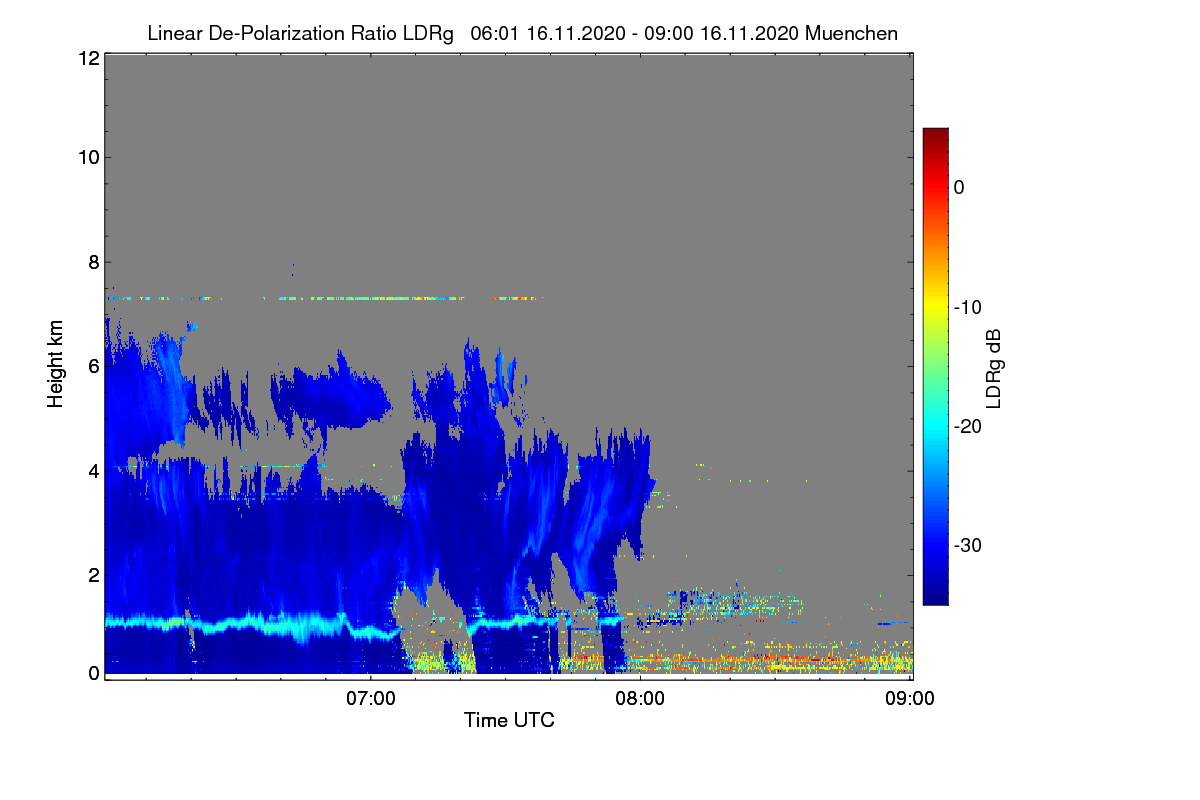
Task: Click the 'LDRg dB' colorbar label
Action: 994,368
